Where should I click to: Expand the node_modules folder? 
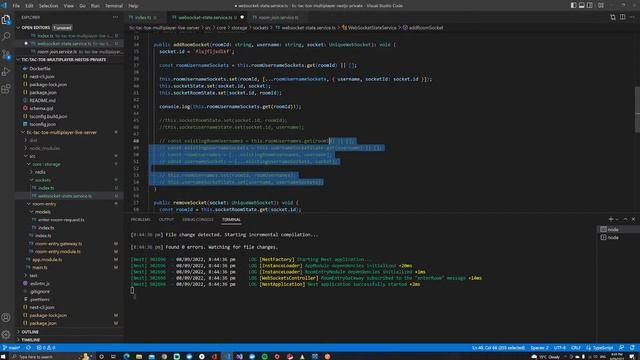point(45,148)
